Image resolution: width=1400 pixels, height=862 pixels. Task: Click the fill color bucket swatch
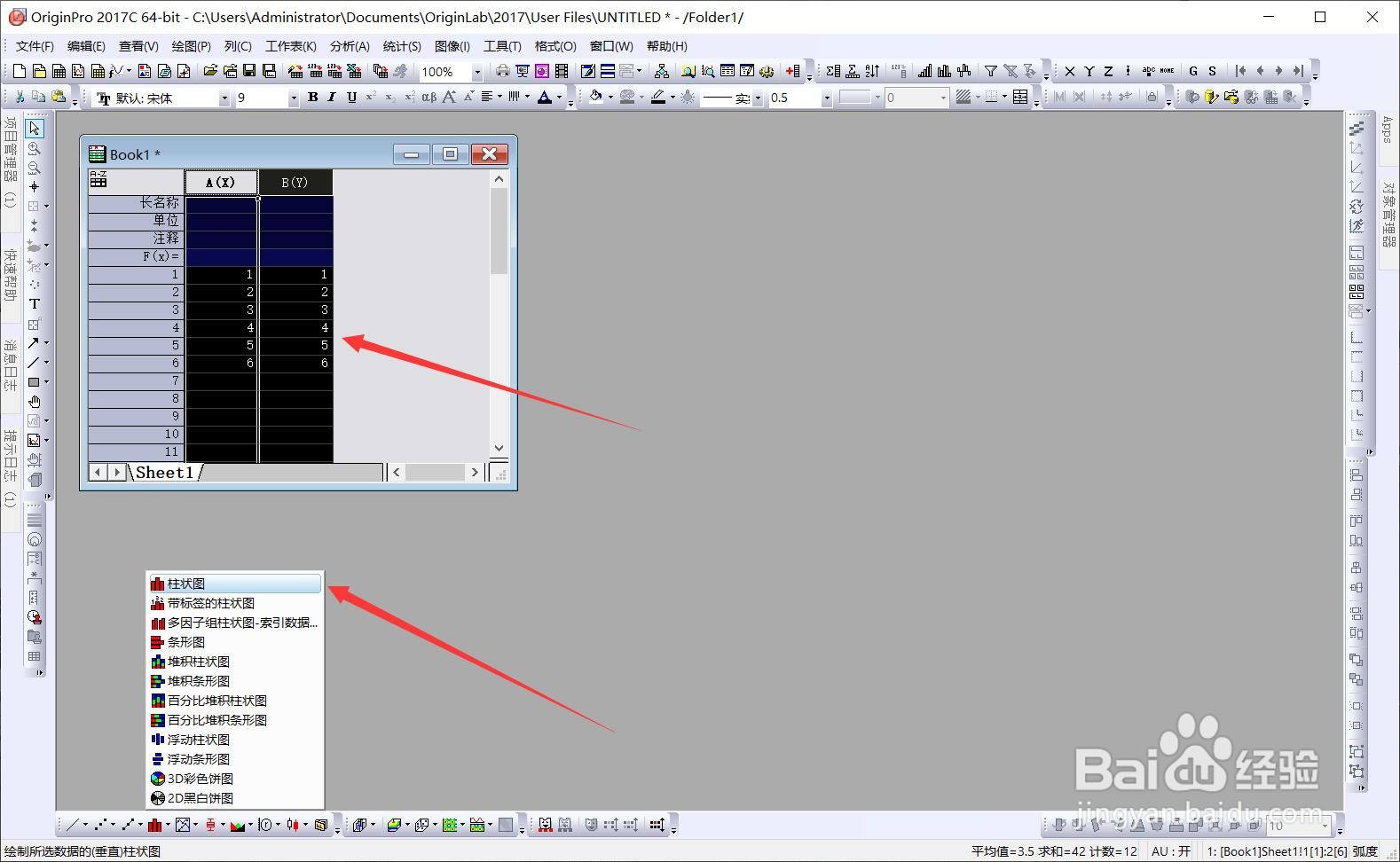pyautogui.click(x=596, y=98)
